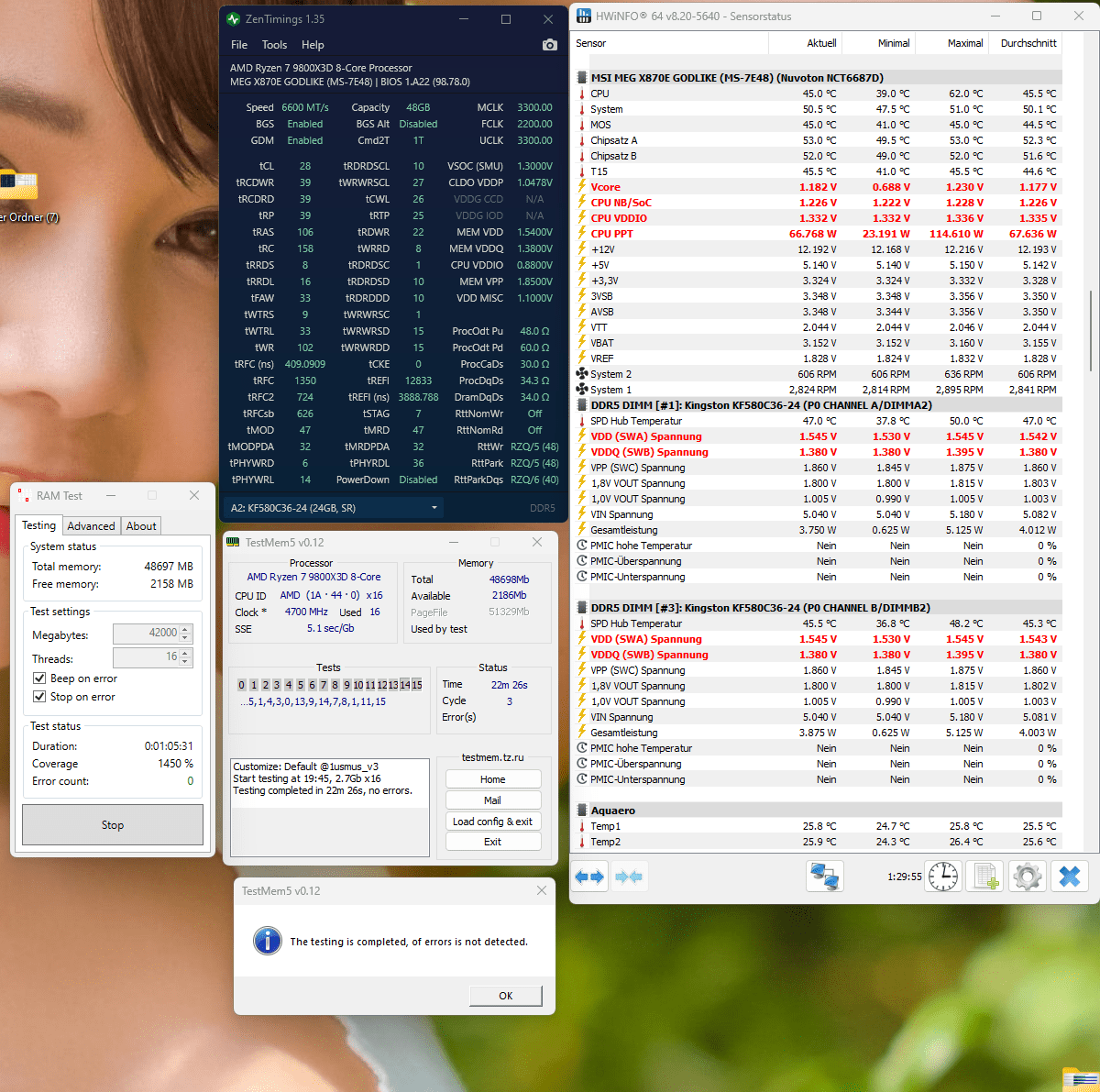Click the TestMem5 Mail button
Viewport: 1100px width, 1092px height.
point(493,800)
